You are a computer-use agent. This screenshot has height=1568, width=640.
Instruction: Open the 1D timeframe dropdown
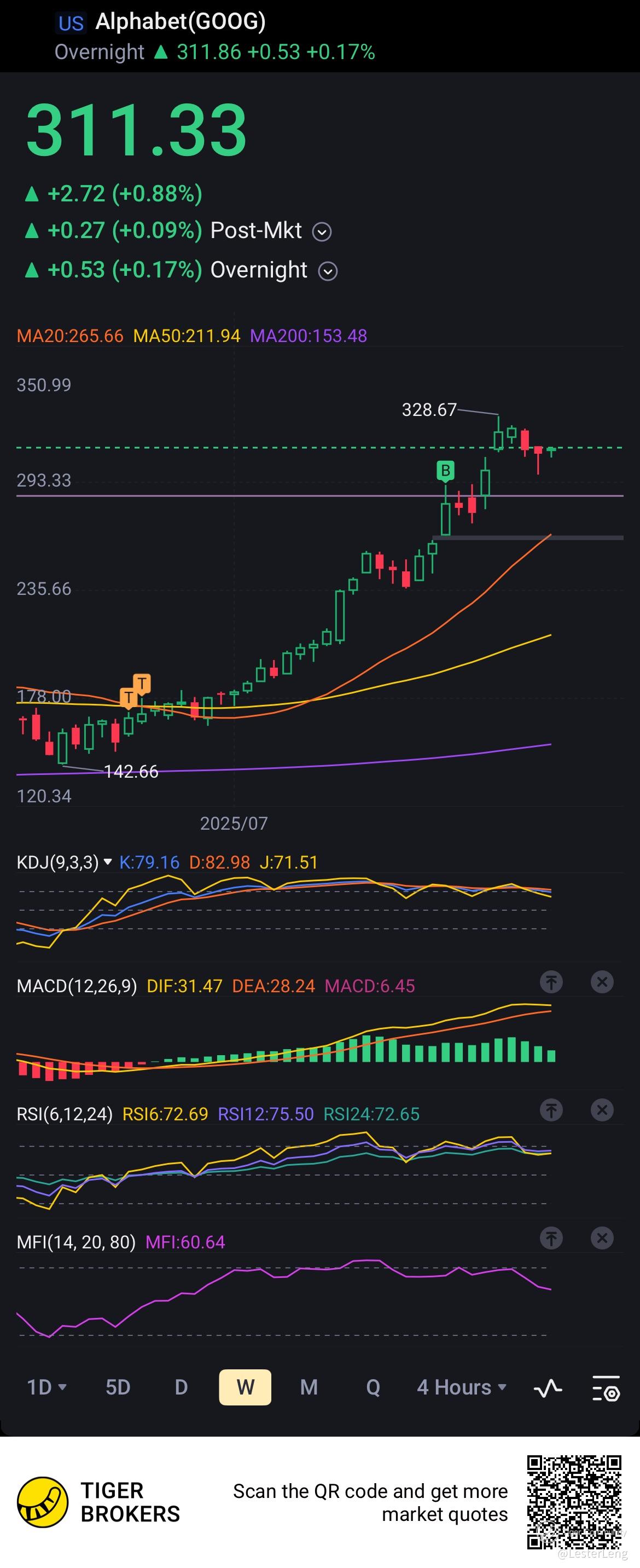coord(46,1387)
